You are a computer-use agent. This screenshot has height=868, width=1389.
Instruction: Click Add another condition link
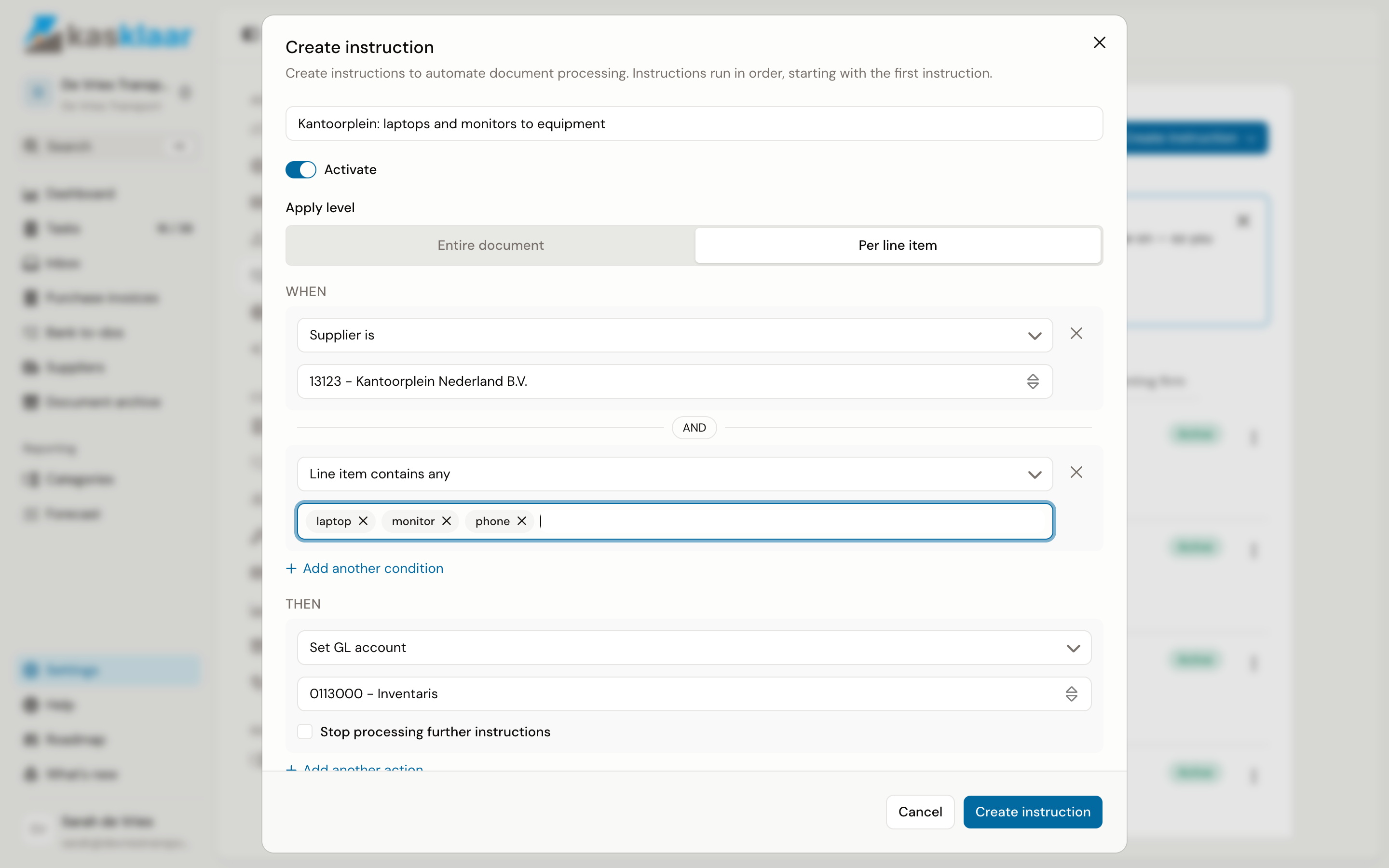click(365, 569)
